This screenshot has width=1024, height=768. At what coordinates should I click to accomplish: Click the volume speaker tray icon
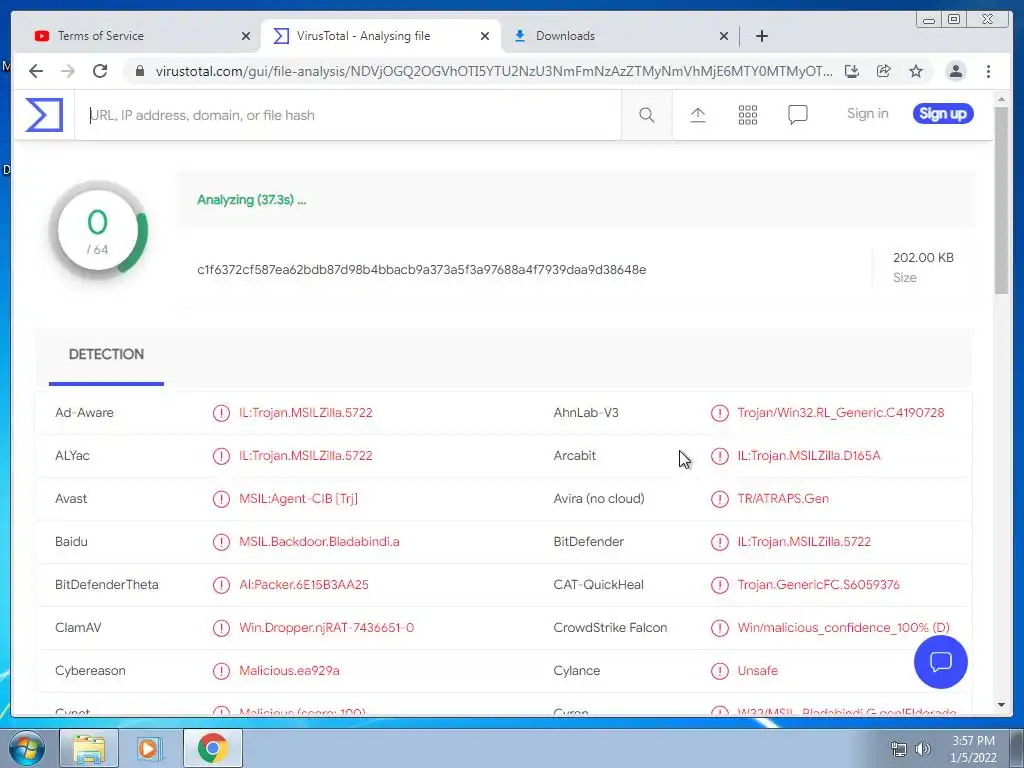point(922,749)
